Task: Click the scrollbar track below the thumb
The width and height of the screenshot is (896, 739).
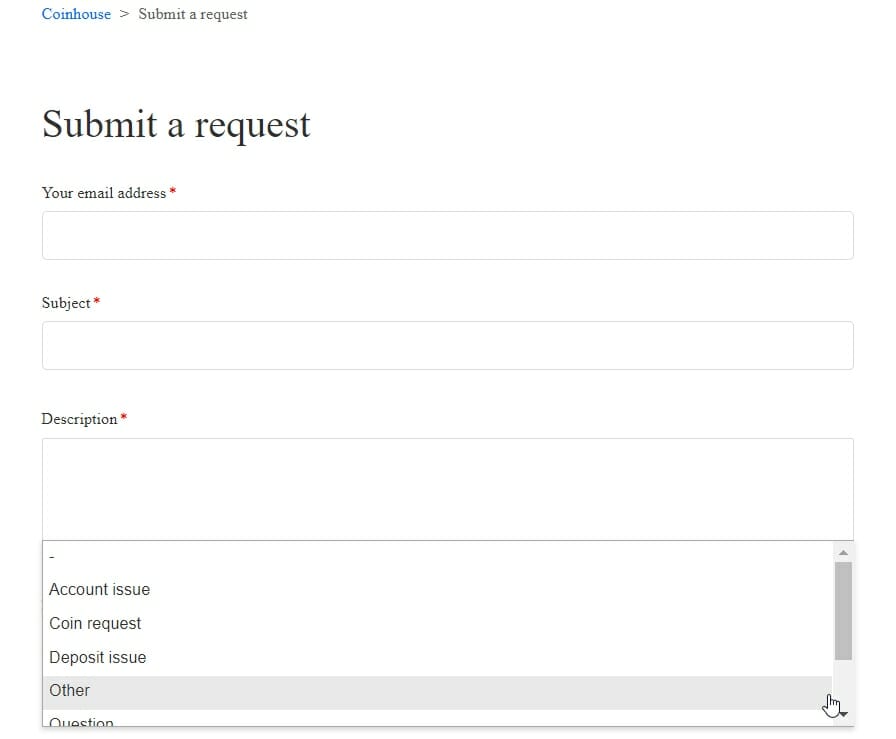Action: [843, 683]
